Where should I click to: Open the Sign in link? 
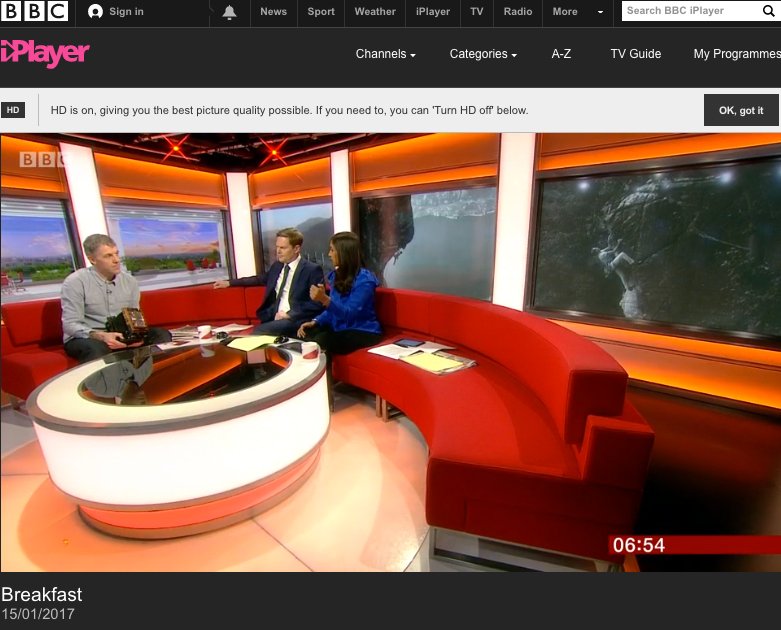127,11
